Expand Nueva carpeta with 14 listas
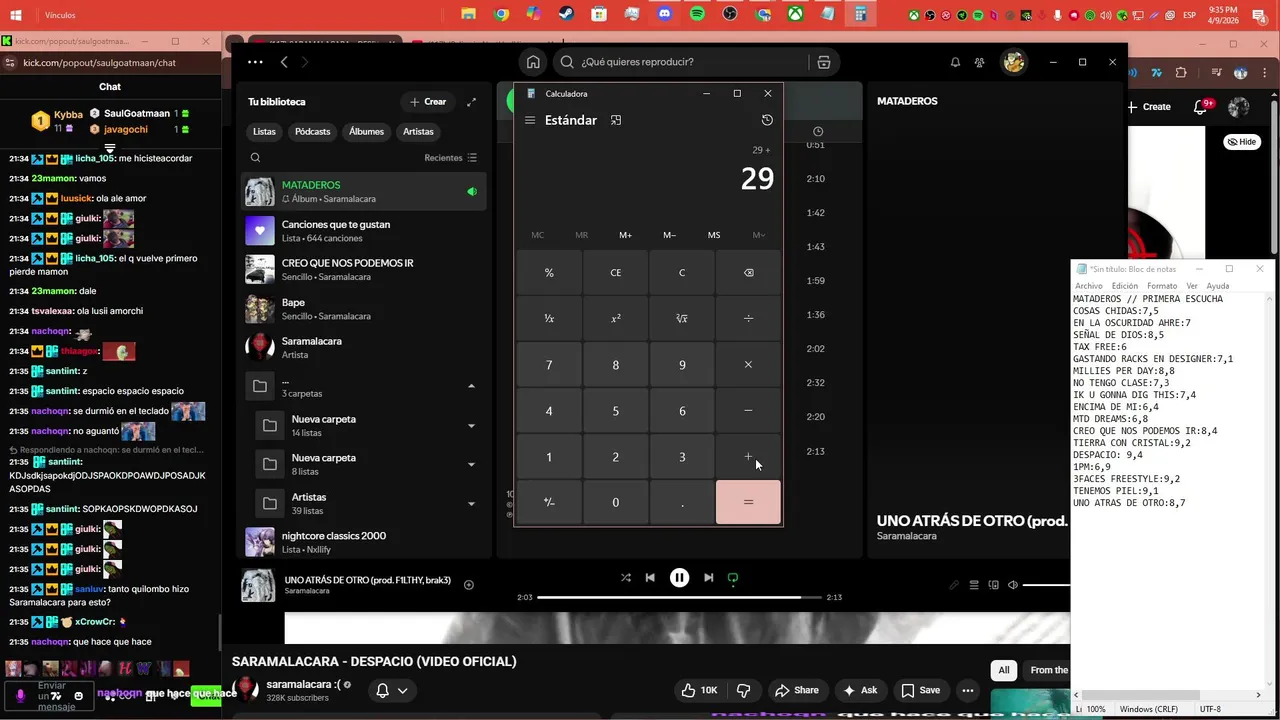Image resolution: width=1280 pixels, height=720 pixels. [x=471, y=426]
